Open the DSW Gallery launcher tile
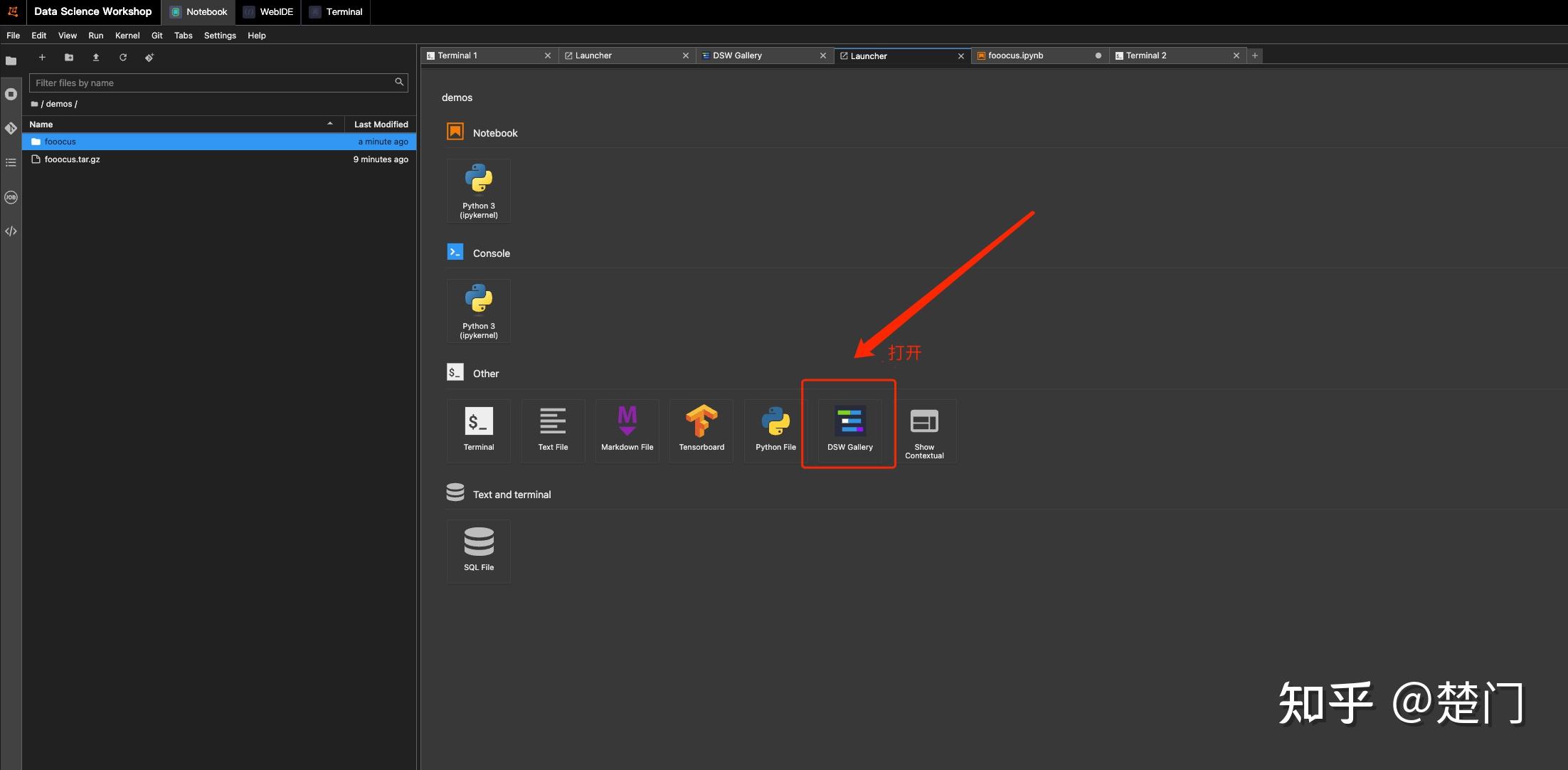Screen dimensions: 1568x770 pyautogui.click(x=849, y=429)
